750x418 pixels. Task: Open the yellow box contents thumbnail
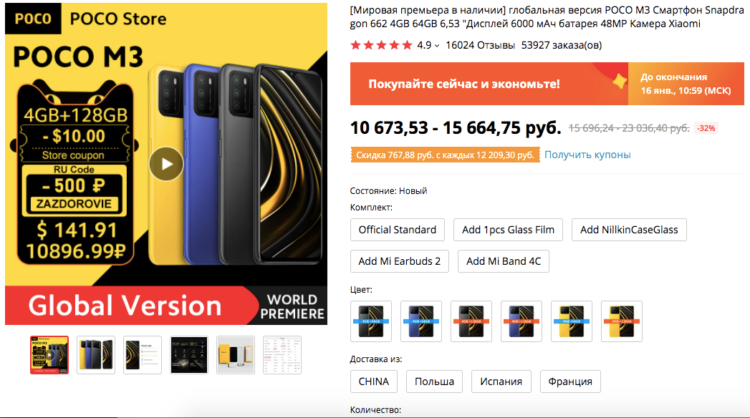[235, 355]
